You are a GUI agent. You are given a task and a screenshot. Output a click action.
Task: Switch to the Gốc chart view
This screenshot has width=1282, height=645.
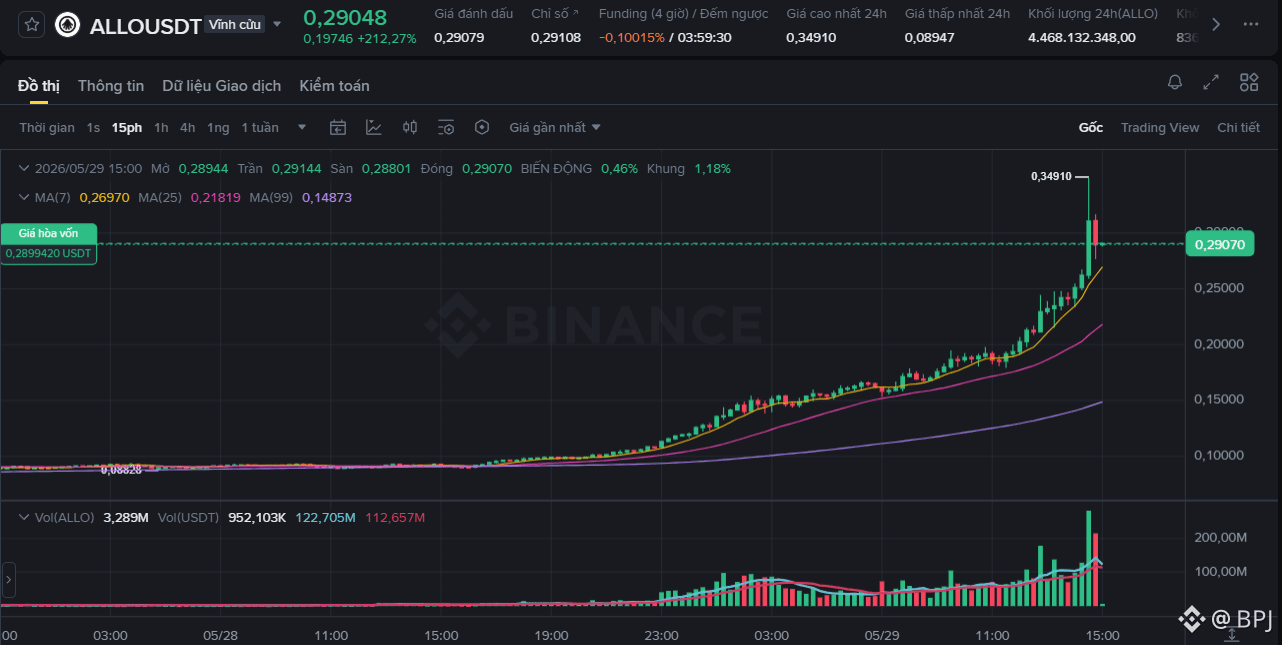point(1090,127)
